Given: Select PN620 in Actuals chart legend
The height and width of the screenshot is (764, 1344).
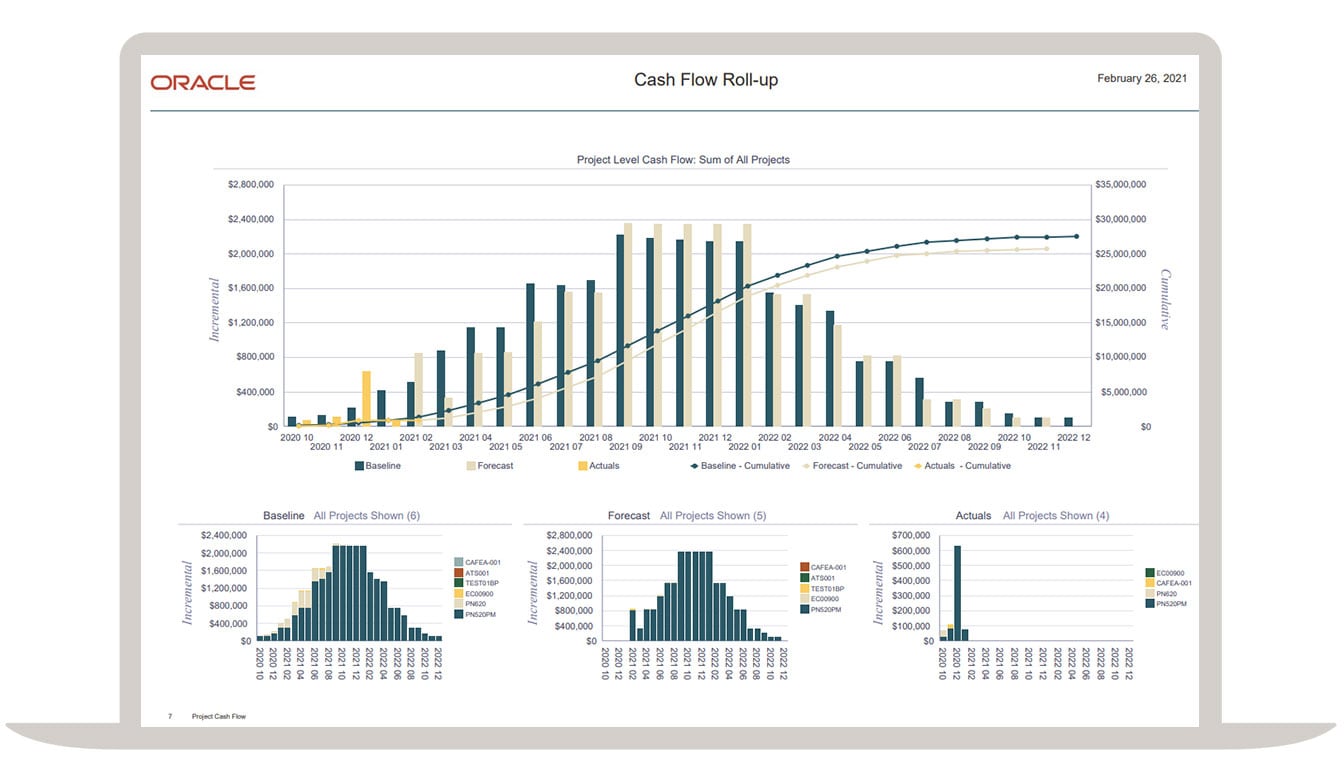Looking at the screenshot, I should 1163,594.
